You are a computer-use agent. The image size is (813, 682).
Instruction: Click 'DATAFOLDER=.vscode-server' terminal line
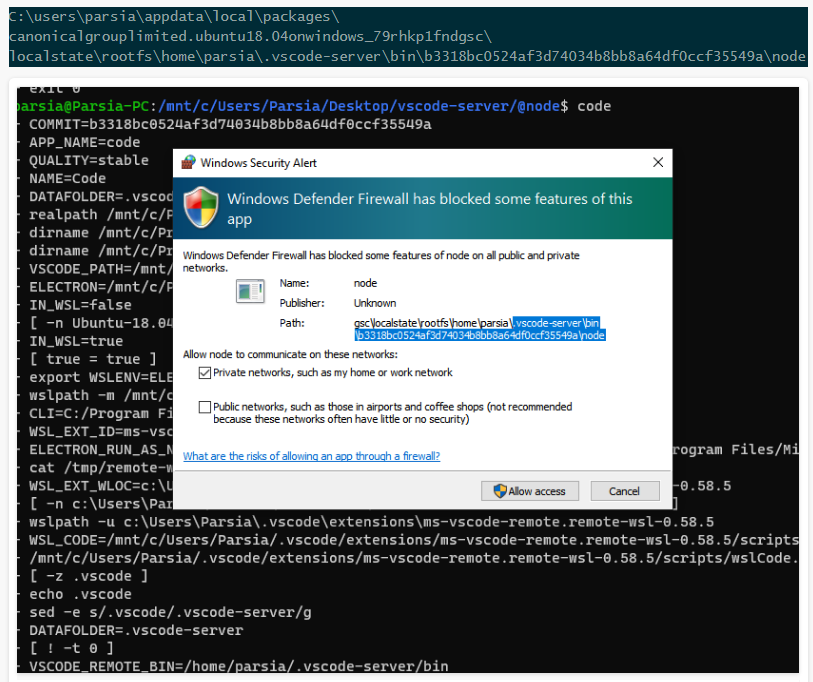136,630
